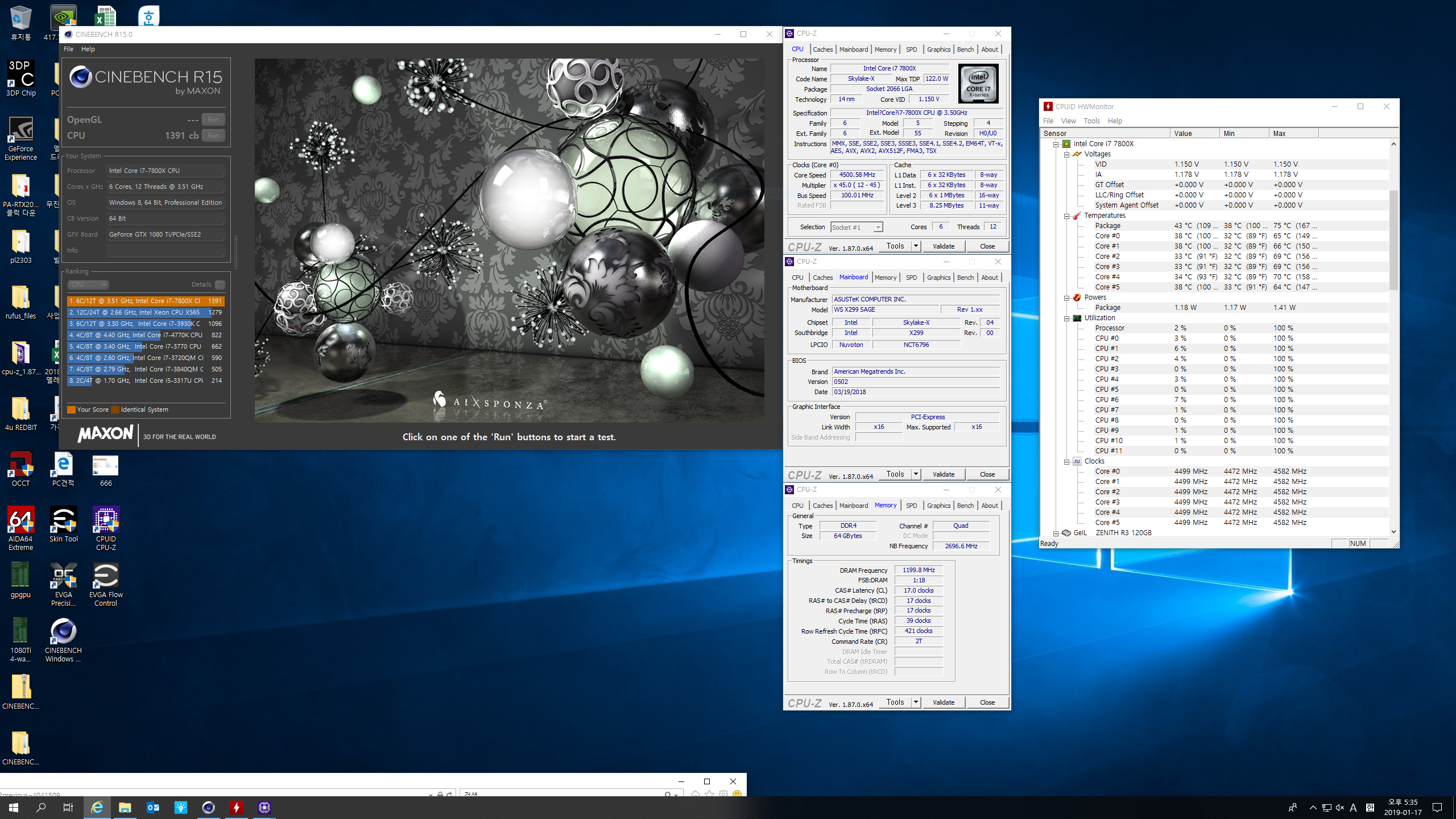Launch GeForce Experience from the desktop

point(20,139)
